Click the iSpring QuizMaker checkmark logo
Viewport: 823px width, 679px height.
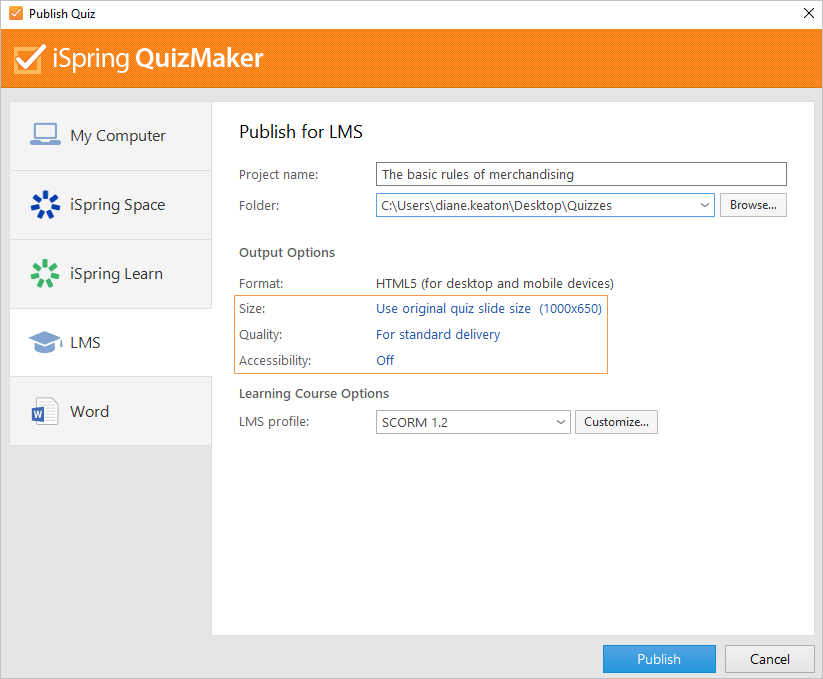coord(29,59)
